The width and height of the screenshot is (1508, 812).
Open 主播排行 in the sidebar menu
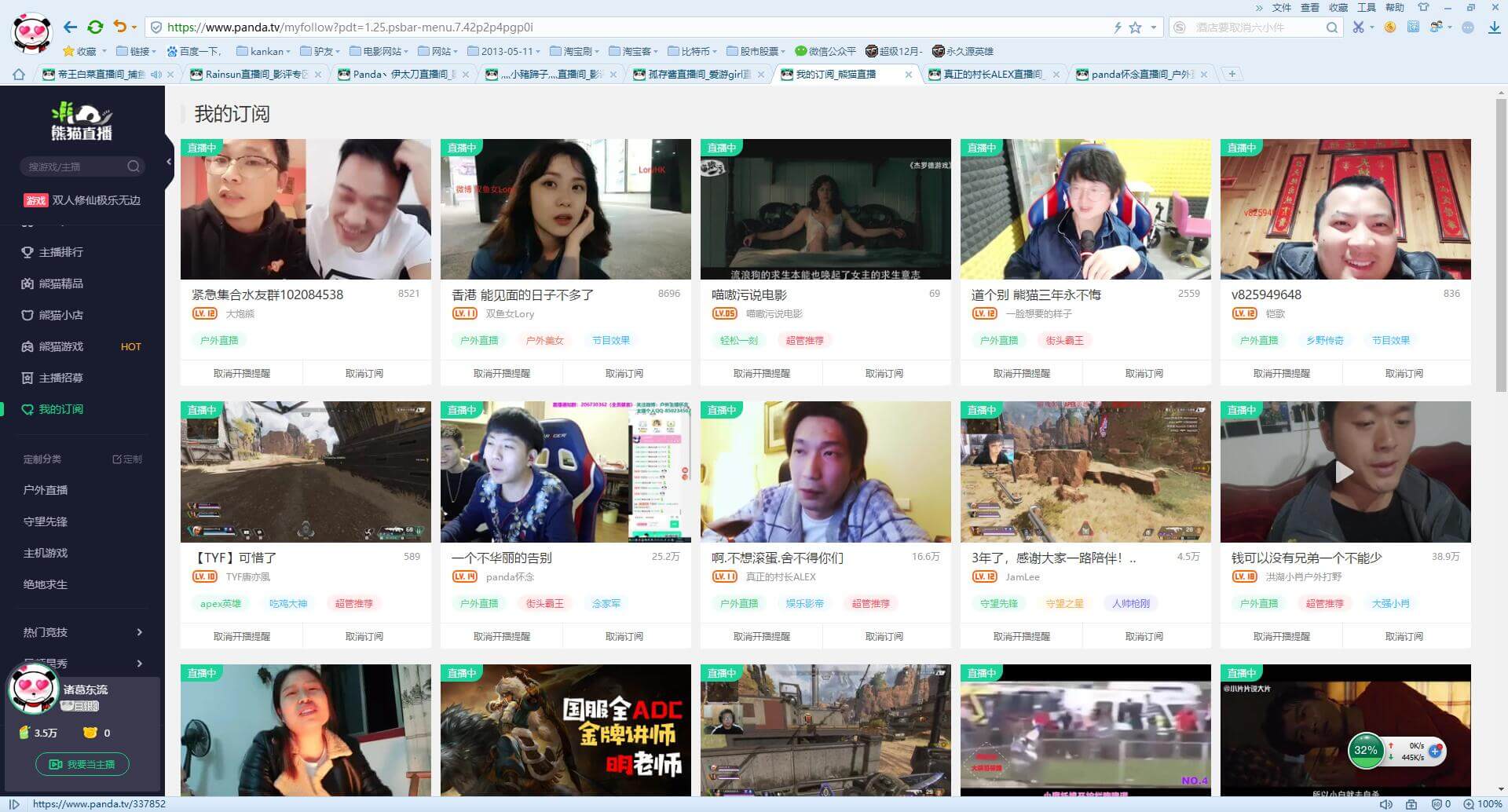(x=60, y=252)
